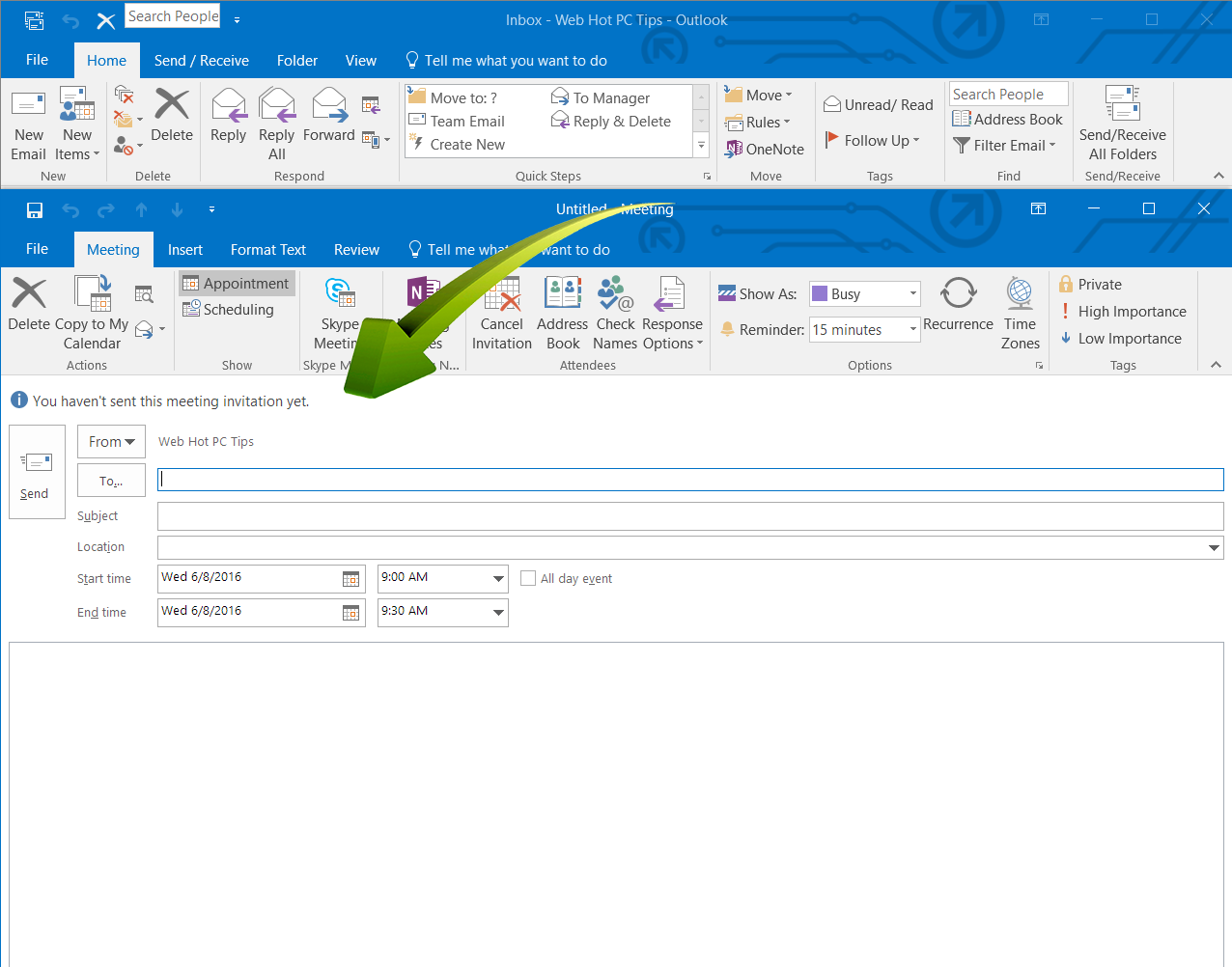Open the Reminder '15 minutes' dropdown
Image resolution: width=1232 pixels, height=967 pixels.
click(864, 329)
